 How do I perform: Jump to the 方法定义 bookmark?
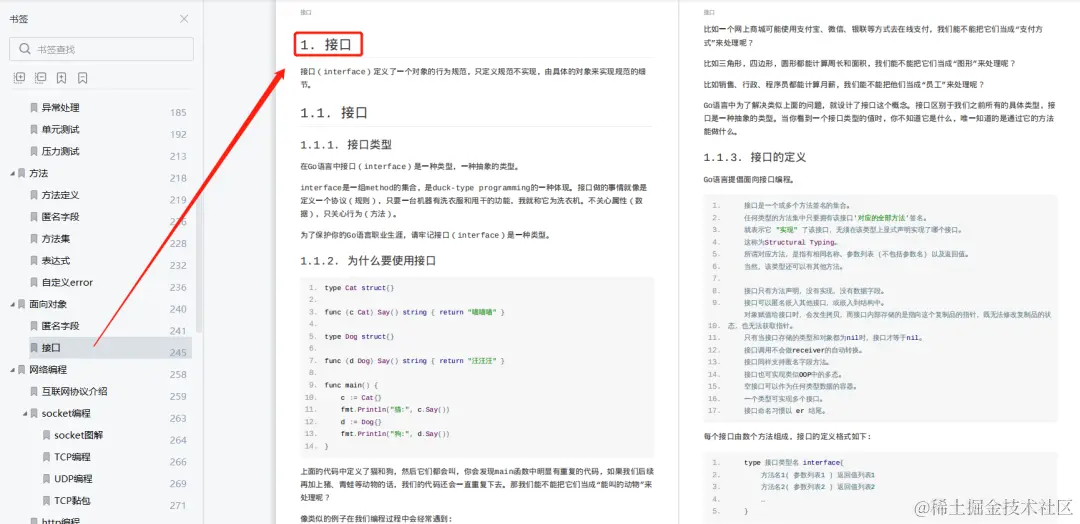[61, 195]
